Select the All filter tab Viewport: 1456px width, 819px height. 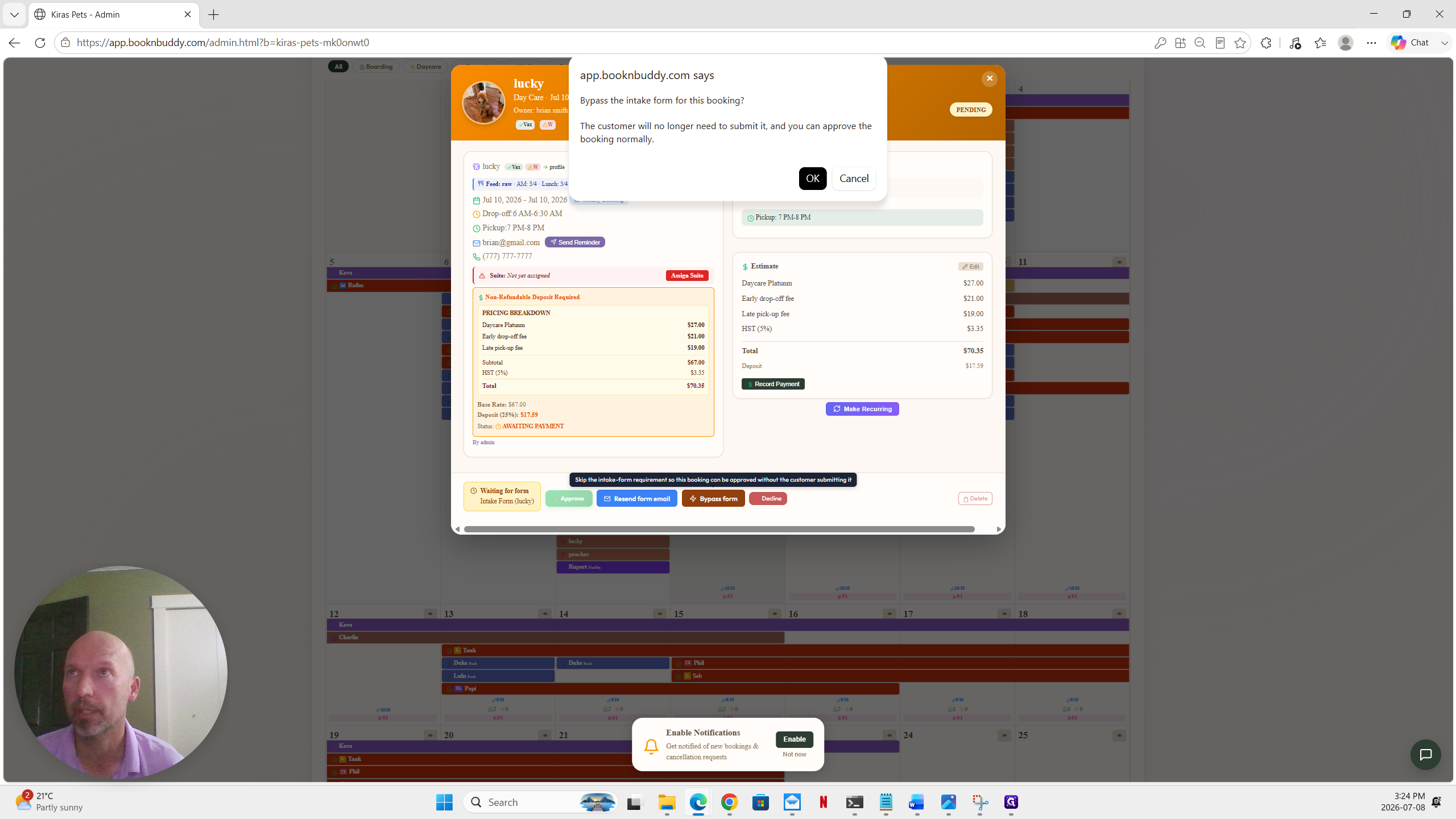(338, 67)
